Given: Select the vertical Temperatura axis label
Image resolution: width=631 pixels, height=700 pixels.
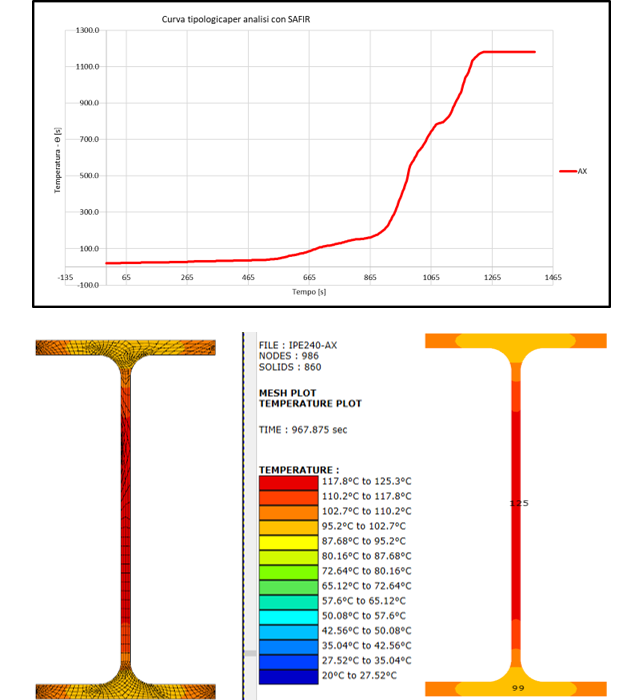Looking at the screenshot, I should (x=59, y=156).
